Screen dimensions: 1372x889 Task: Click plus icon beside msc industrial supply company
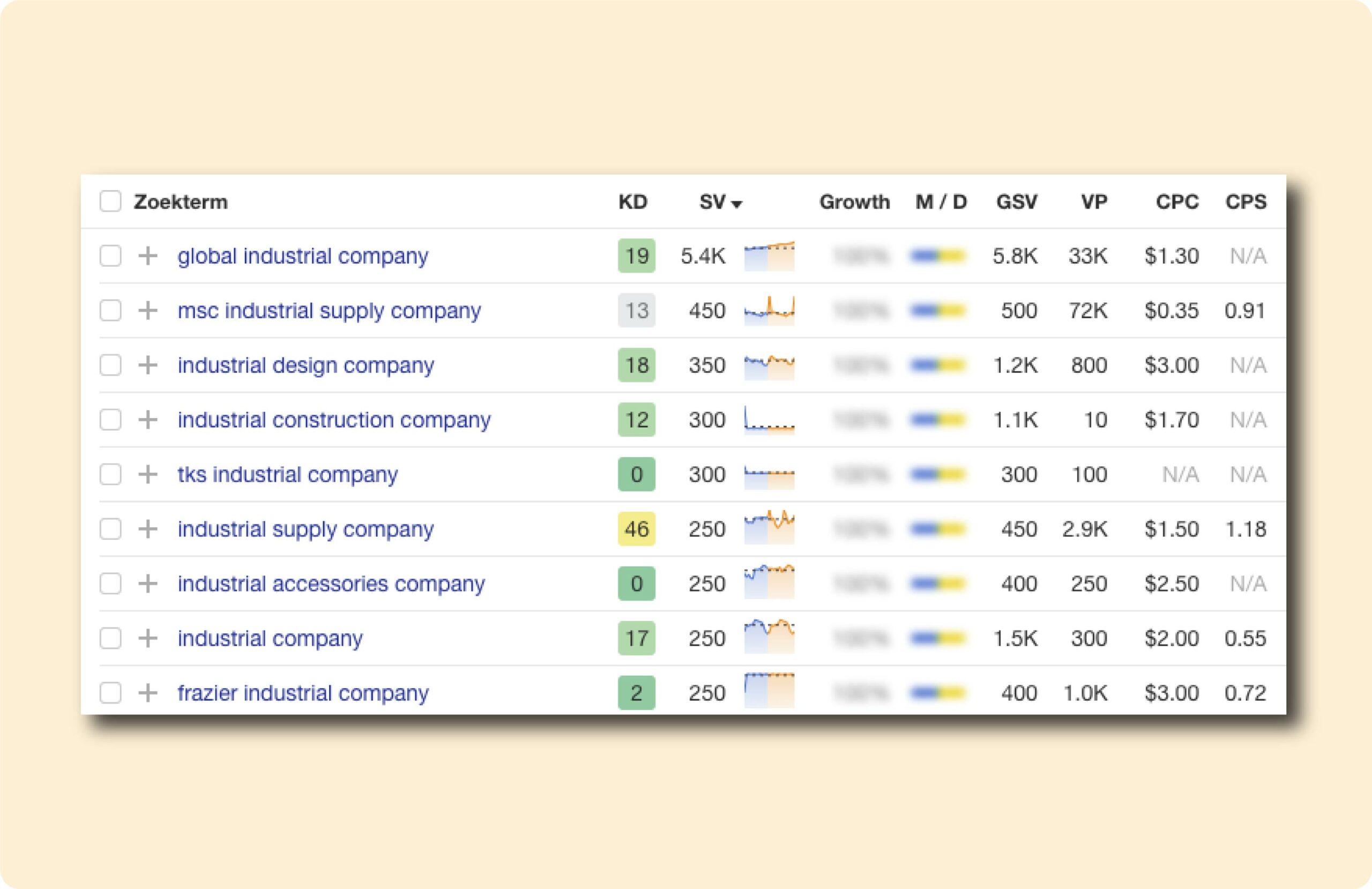click(x=148, y=310)
